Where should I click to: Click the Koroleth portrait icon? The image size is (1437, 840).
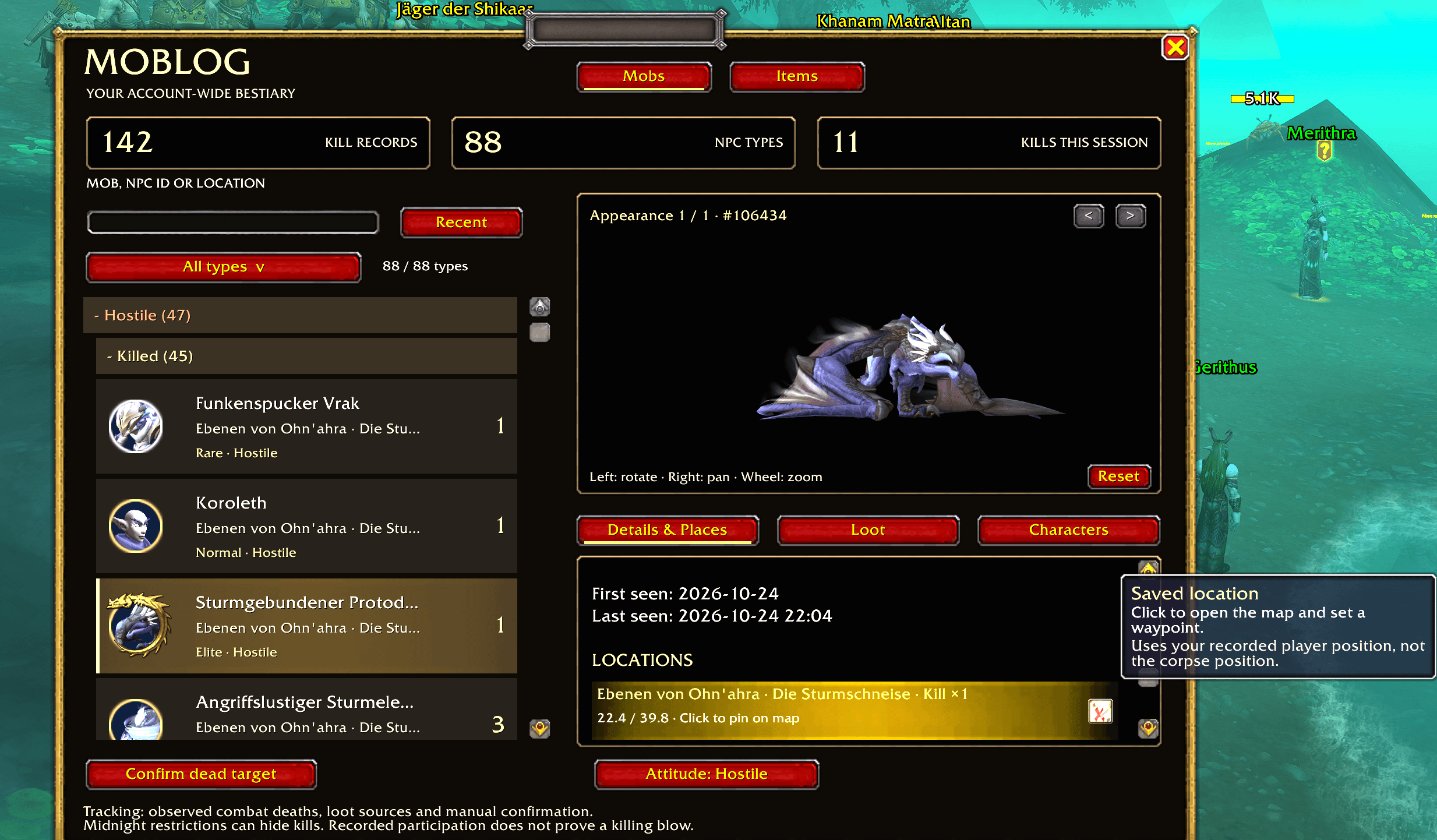click(x=135, y=526)
